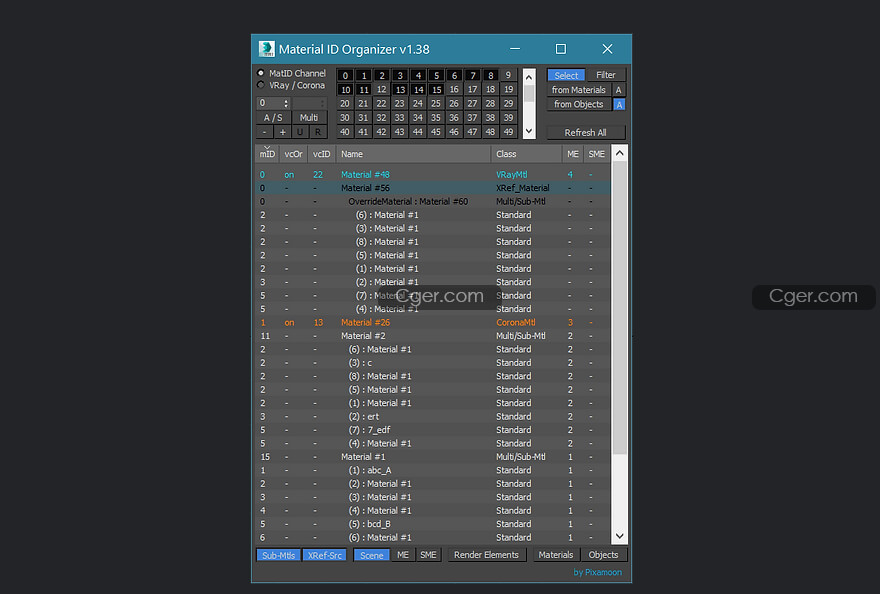
Task: Click the material list scroll down arrow
Action: click(x=620, y=536)
